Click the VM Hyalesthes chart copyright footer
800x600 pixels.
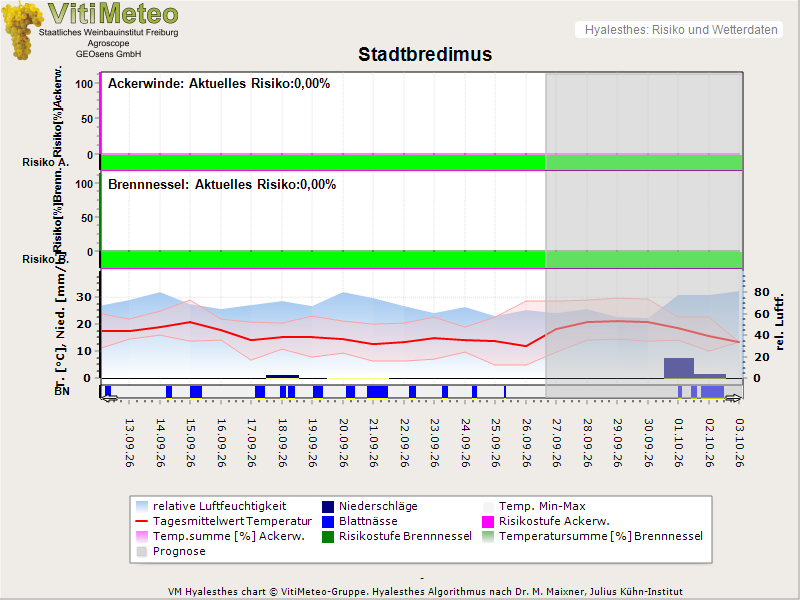425,592
